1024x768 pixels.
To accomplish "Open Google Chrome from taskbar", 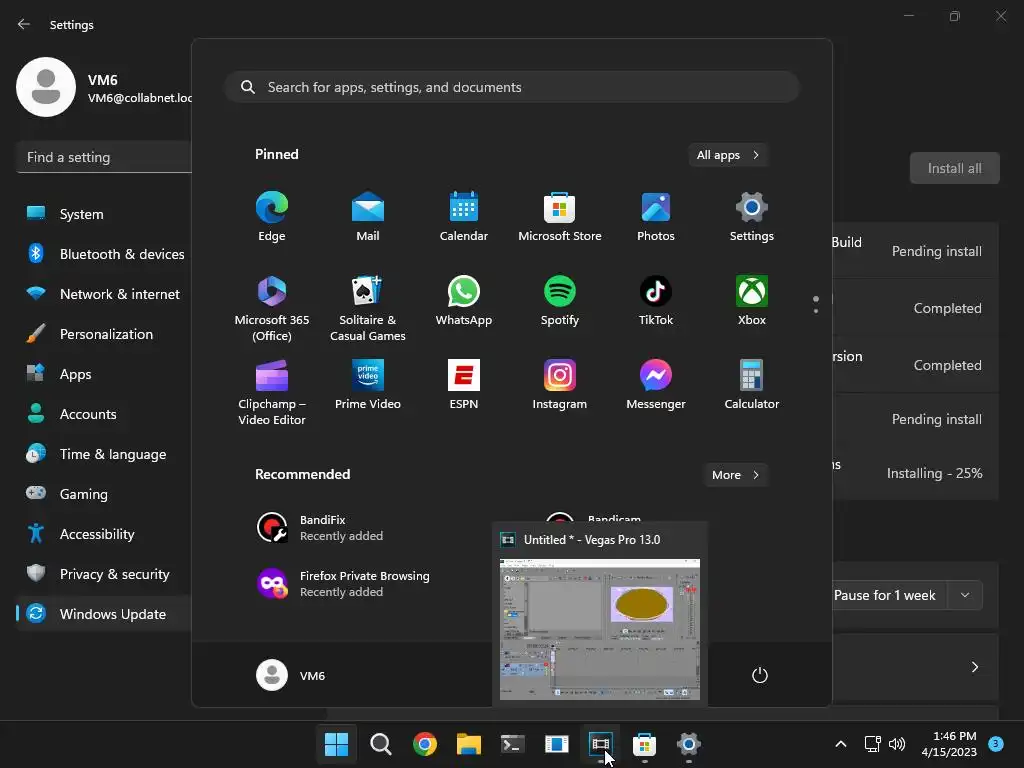I will (424, 744).
